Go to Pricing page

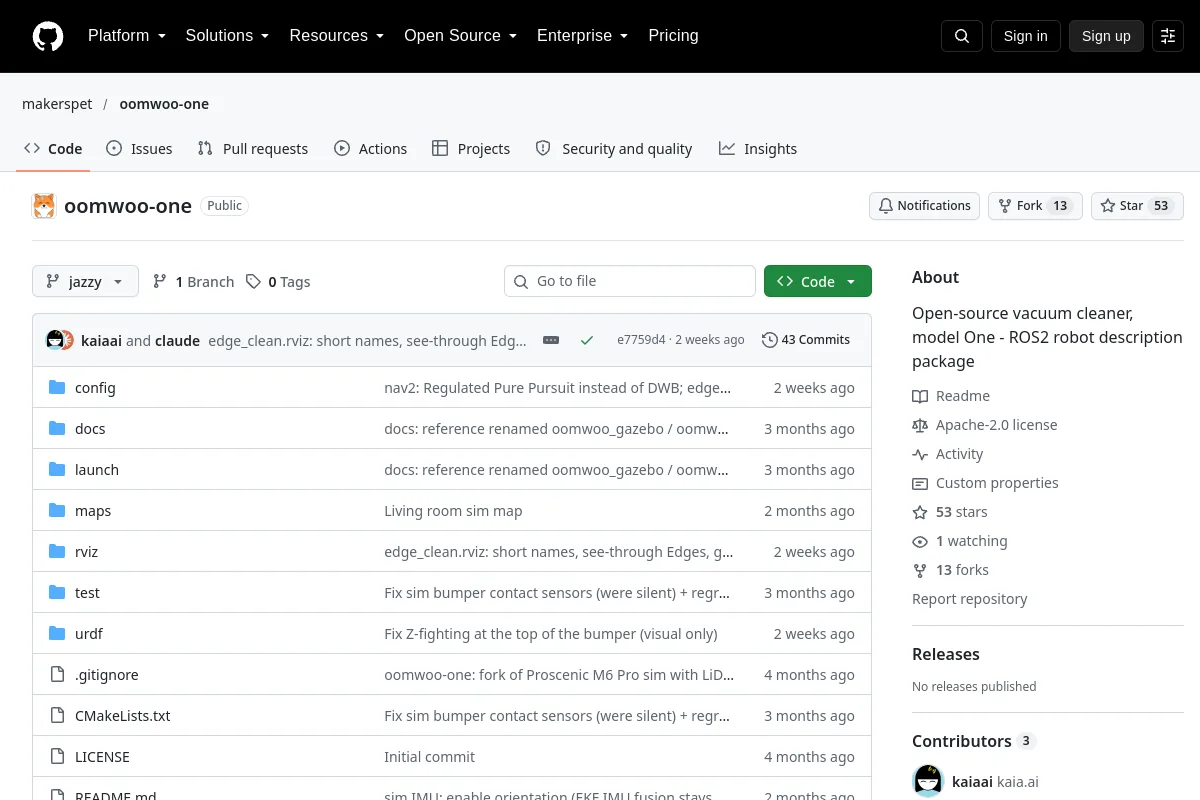(x=673, y=36)
